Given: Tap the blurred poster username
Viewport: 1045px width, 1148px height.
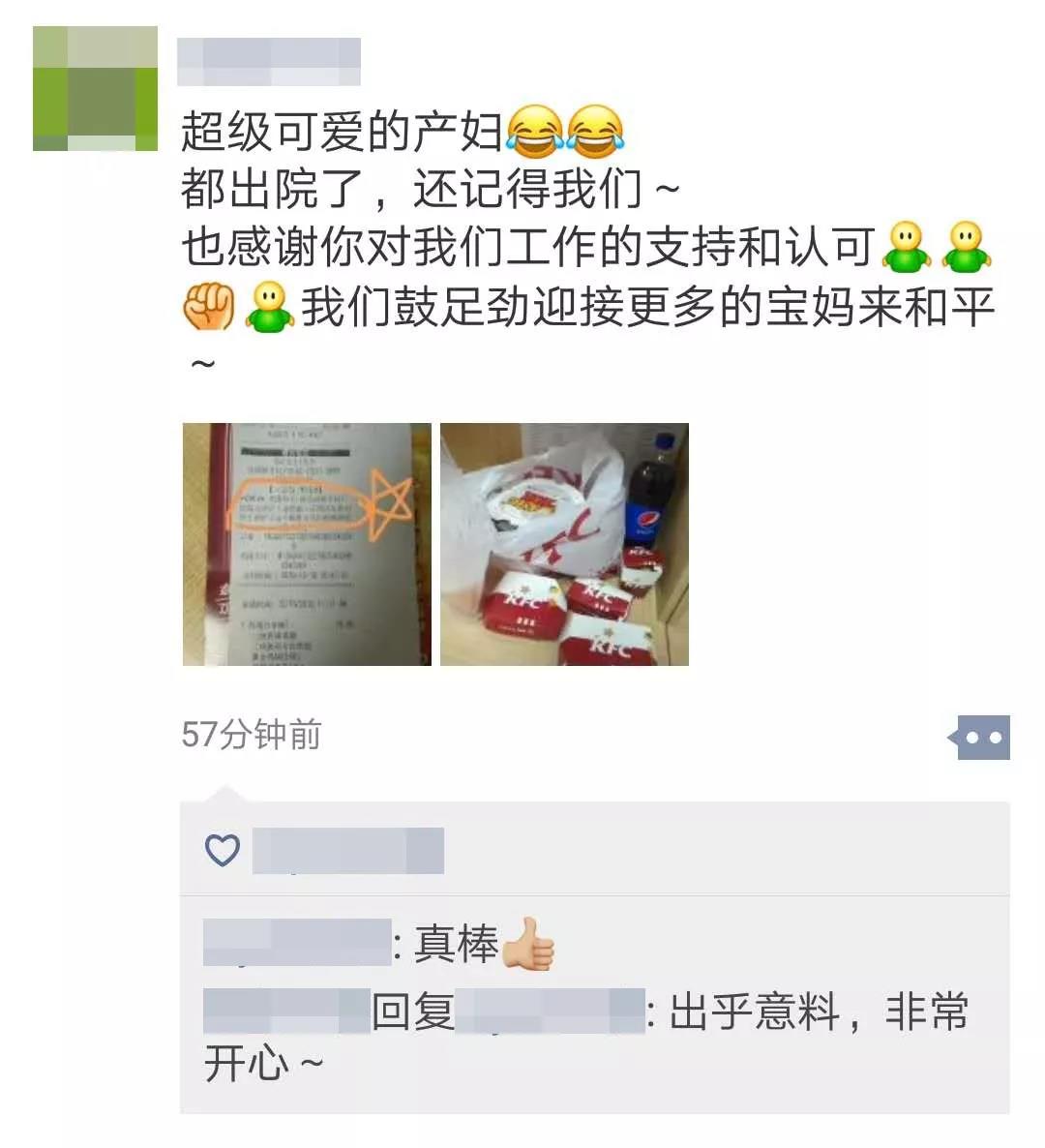Looking at the screenshot, I should point(269,62).
